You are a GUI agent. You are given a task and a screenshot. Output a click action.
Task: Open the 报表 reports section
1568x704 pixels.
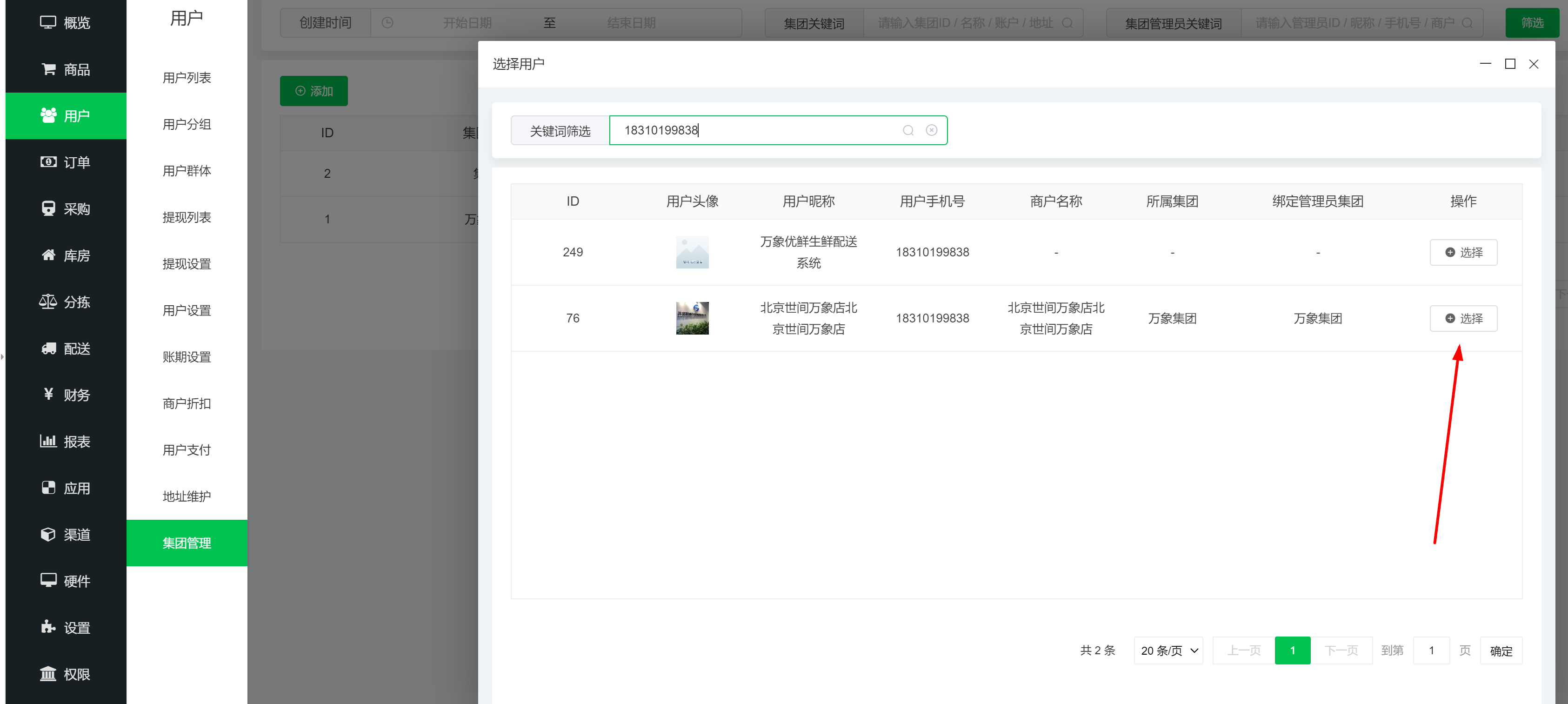(65, 442)
